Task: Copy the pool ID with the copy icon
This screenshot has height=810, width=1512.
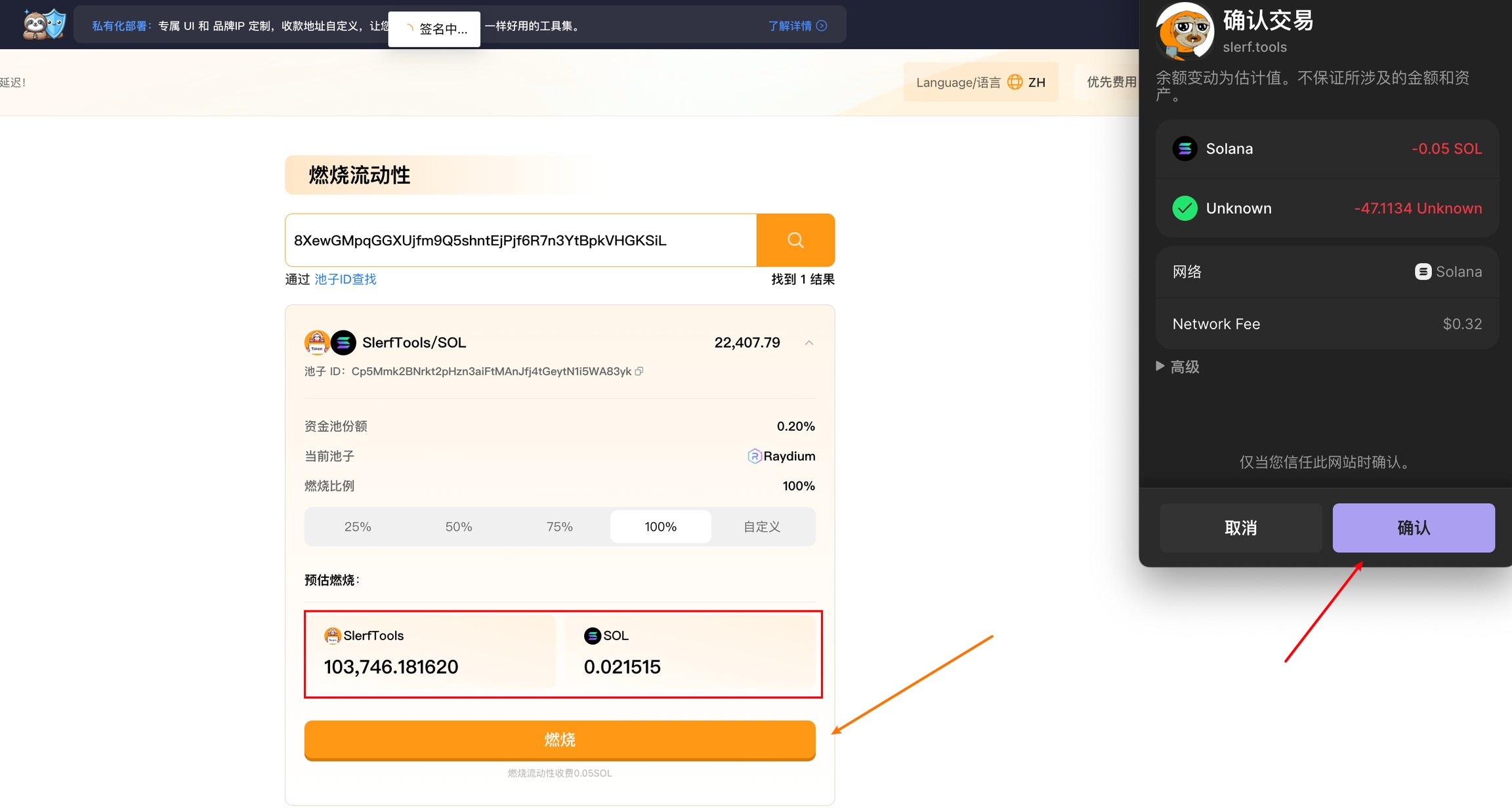Action: (x=639, y=371)
